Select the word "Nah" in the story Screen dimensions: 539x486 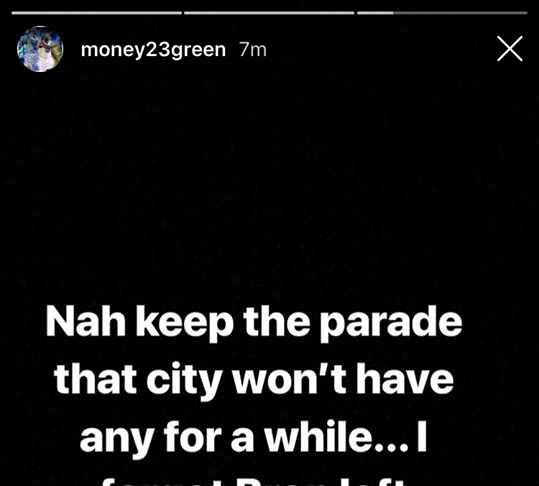(86, 322)
